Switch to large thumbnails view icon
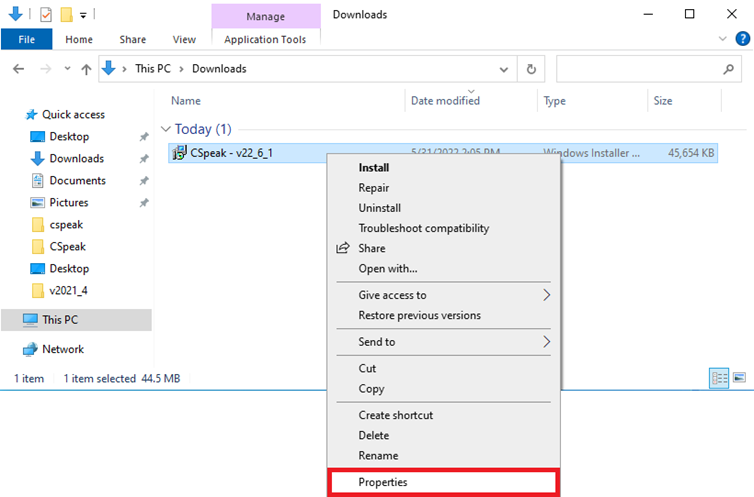 click(739, 378)
